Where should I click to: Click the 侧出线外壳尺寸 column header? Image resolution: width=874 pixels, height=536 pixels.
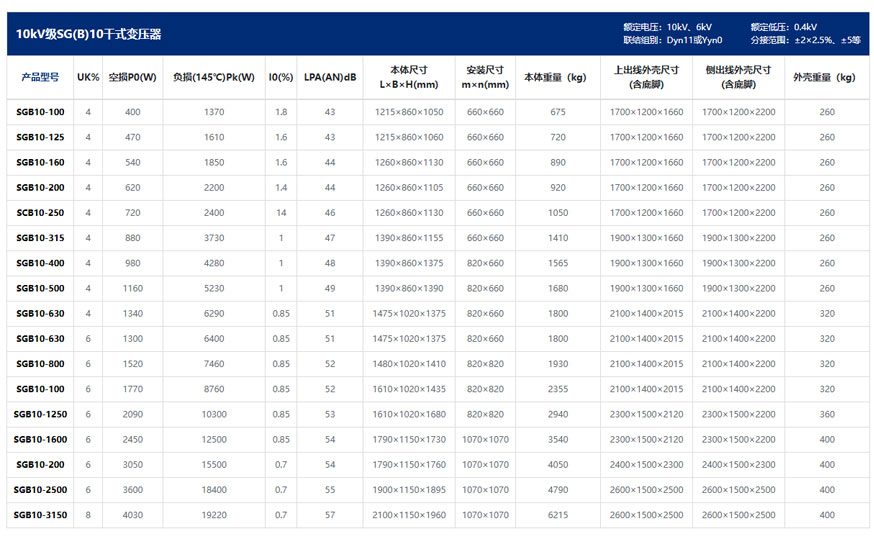click(x=738, y=78)
